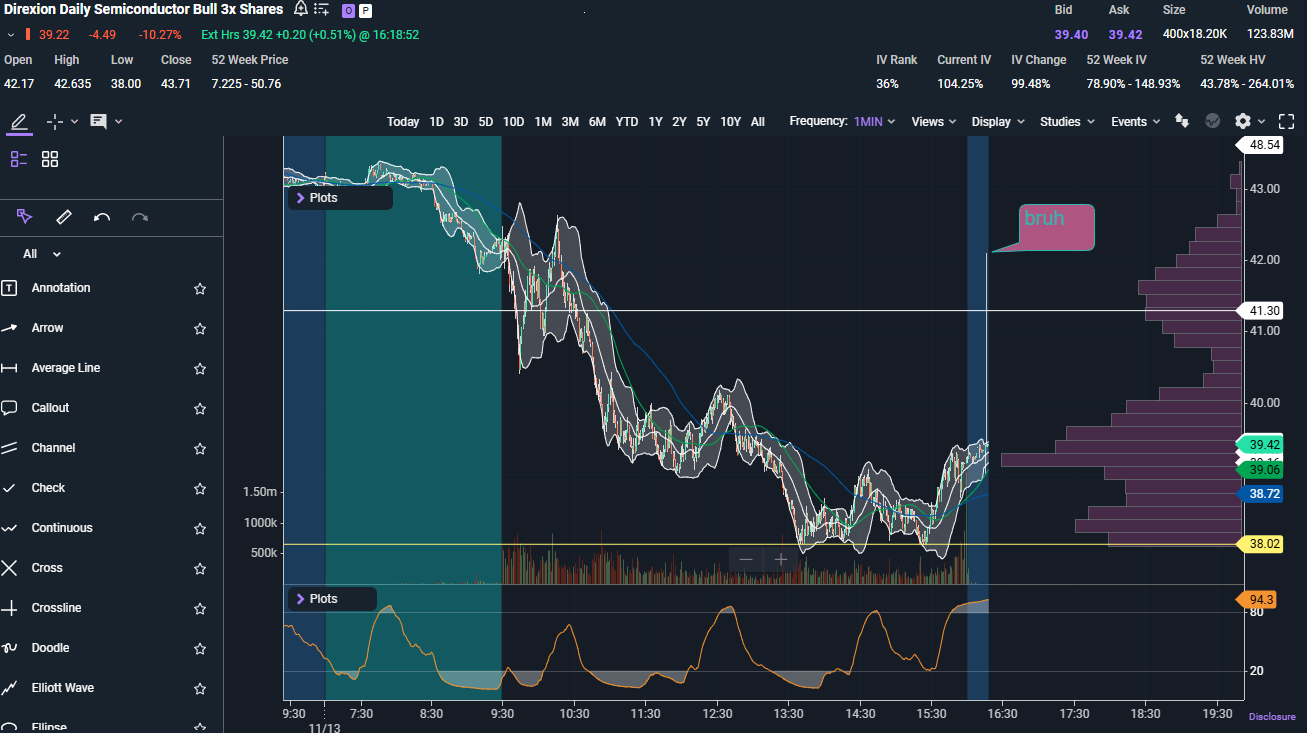Image resolution: width=1307 pixels, height=733 pixels.
Task: Open the Studies dropdown
Action: point(1067,122)
